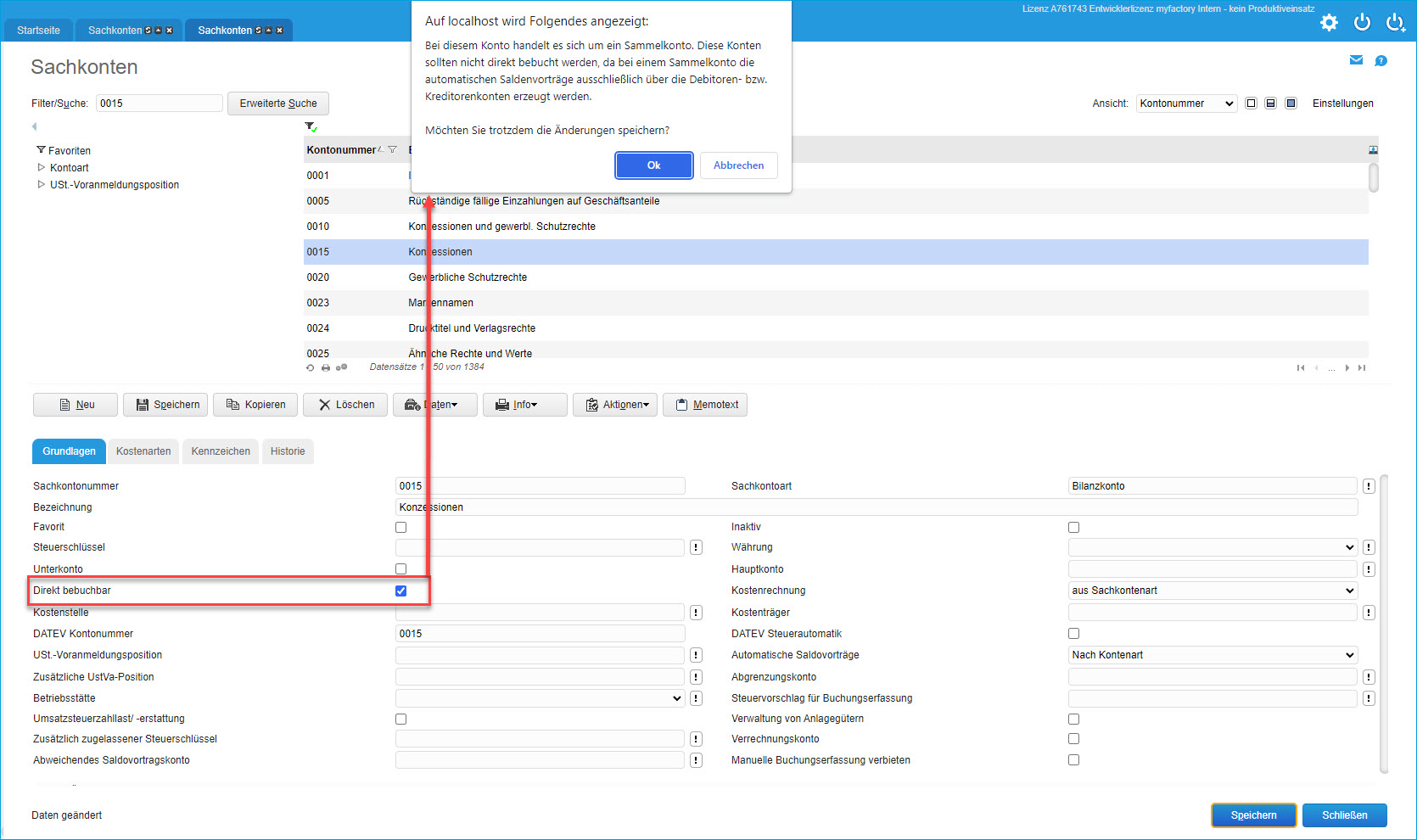This screenshot has height=840, width=1417.
Task: Open the Ansicht dropdown showing Kontonummer
Action: [x=1185, y=104]
